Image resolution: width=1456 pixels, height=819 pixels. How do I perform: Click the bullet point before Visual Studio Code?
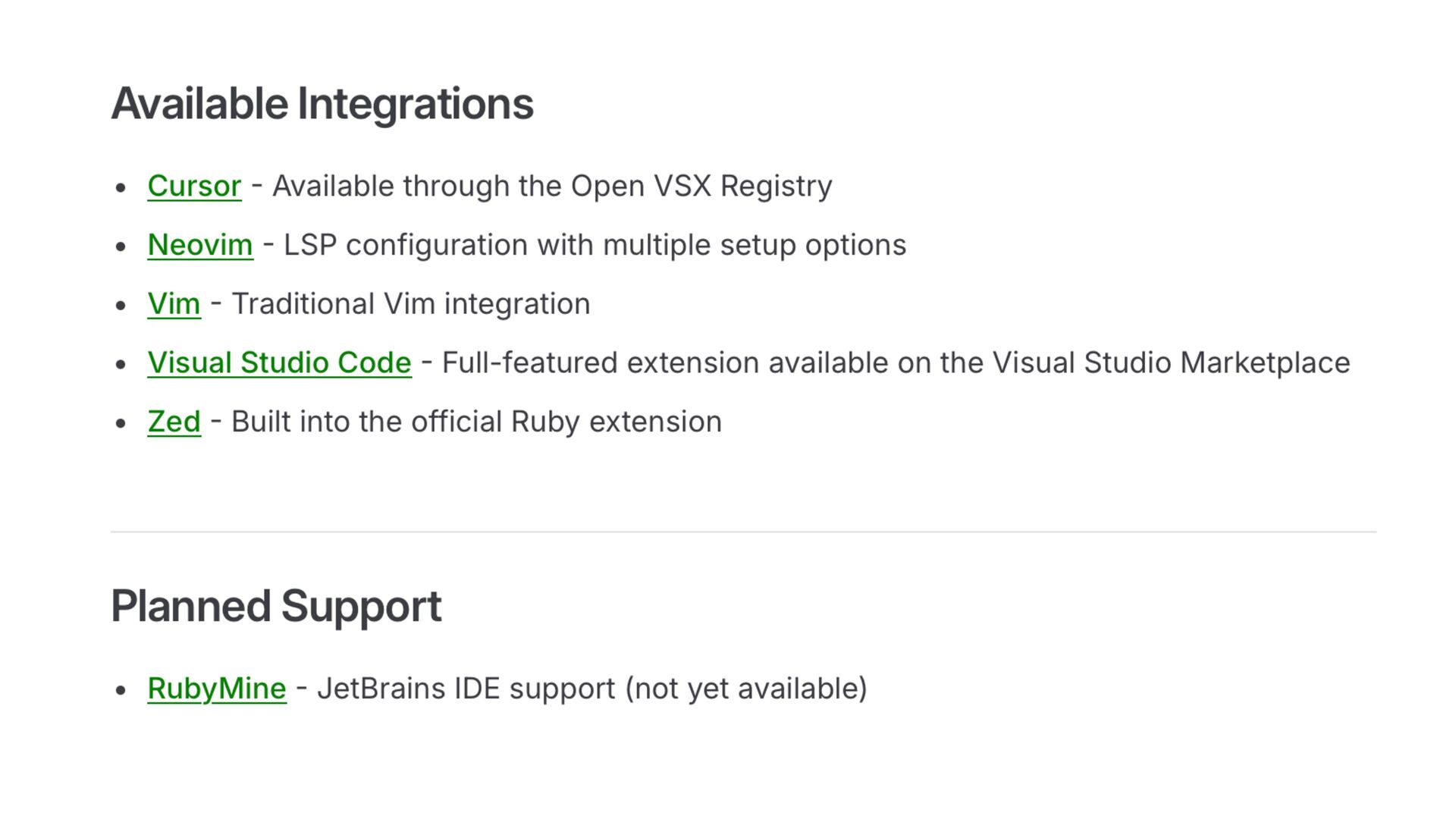121,364
